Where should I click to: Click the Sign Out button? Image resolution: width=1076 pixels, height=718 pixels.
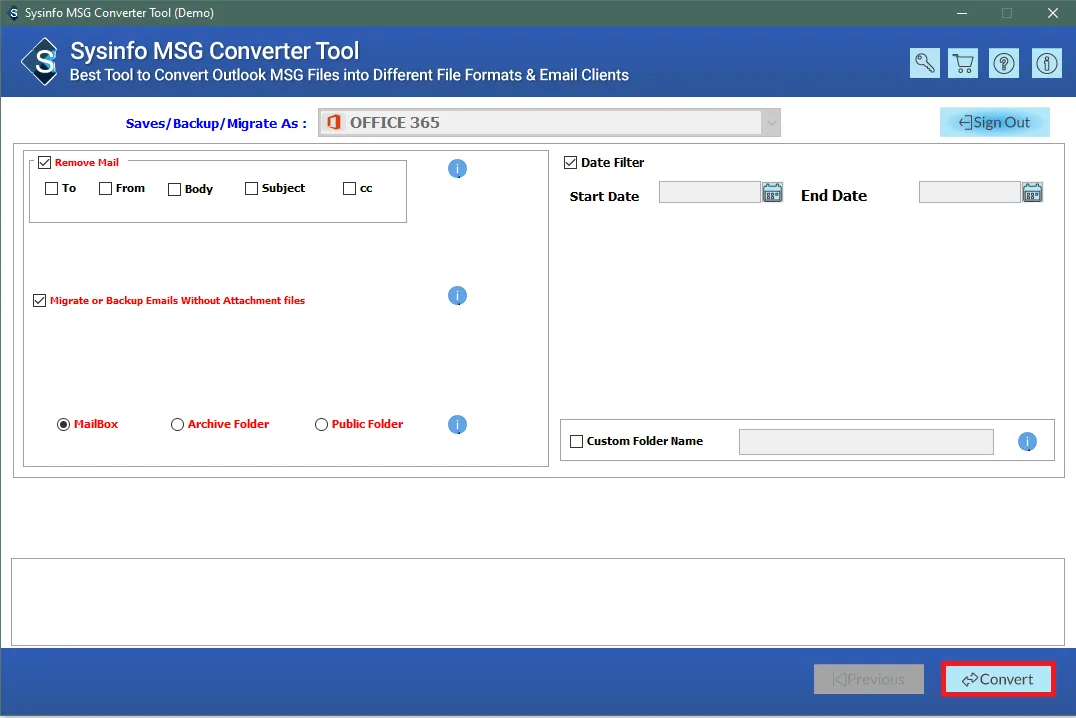(x=994, y=122)
